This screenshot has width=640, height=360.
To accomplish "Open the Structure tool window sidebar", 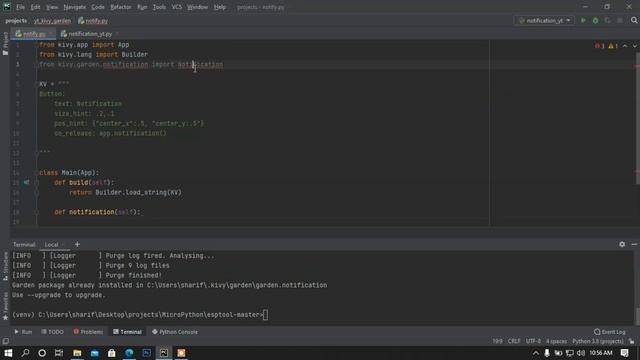I will pos(5,266).
